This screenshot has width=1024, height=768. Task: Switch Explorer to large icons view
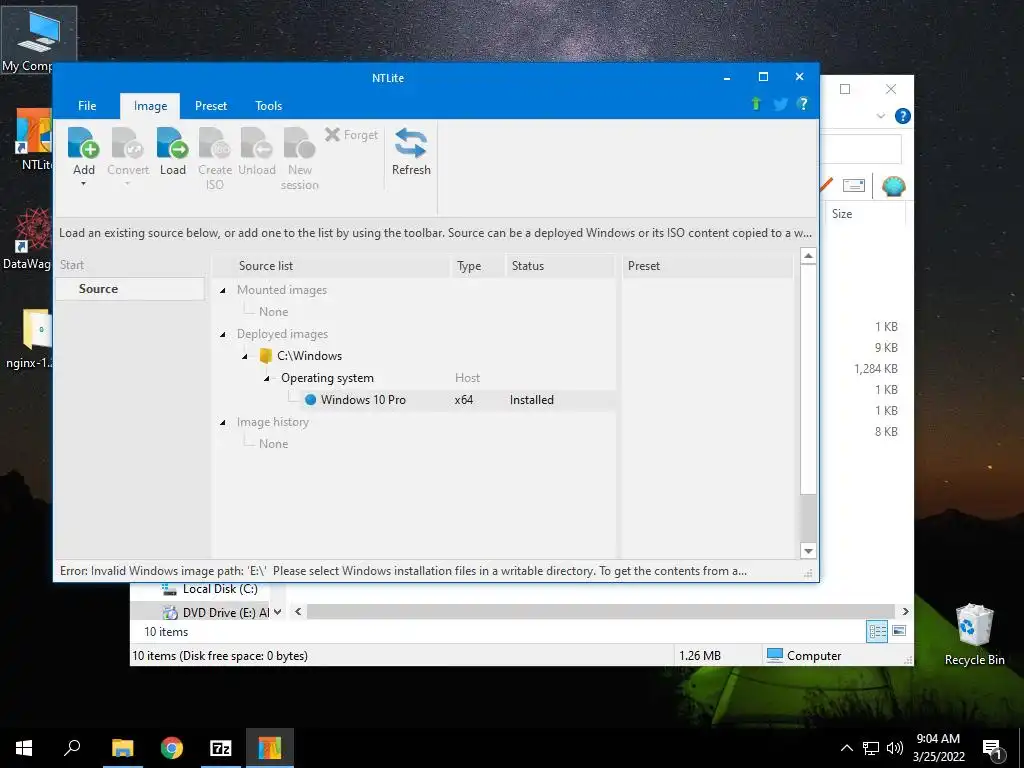tap(899, 631)
